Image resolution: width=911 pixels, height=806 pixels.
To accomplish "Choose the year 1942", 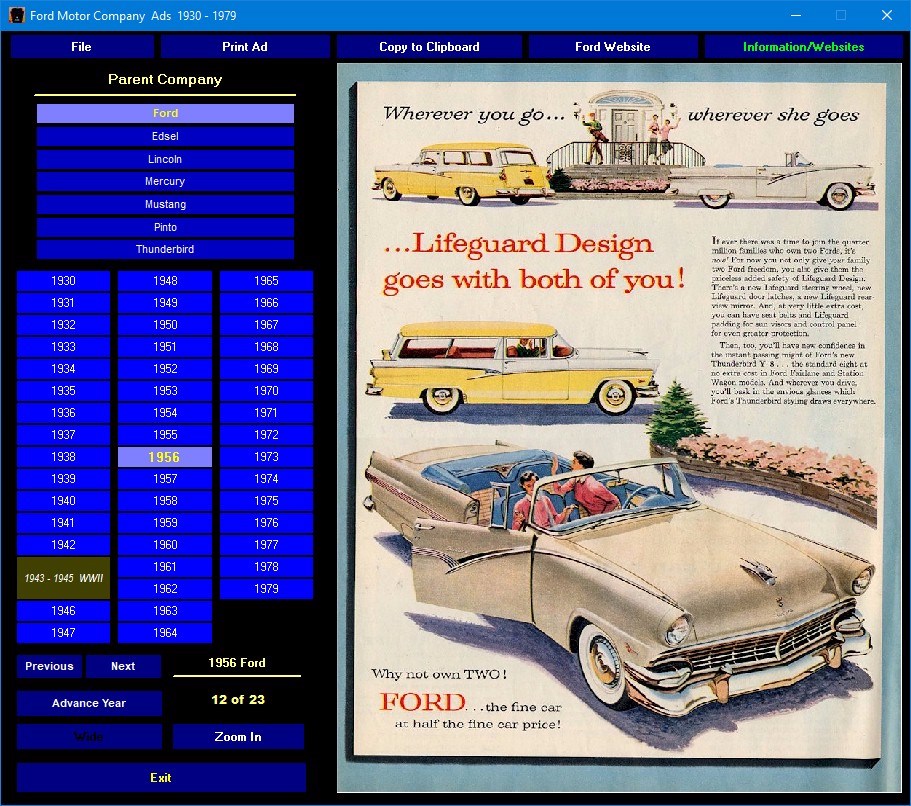I will pos(63,545).
